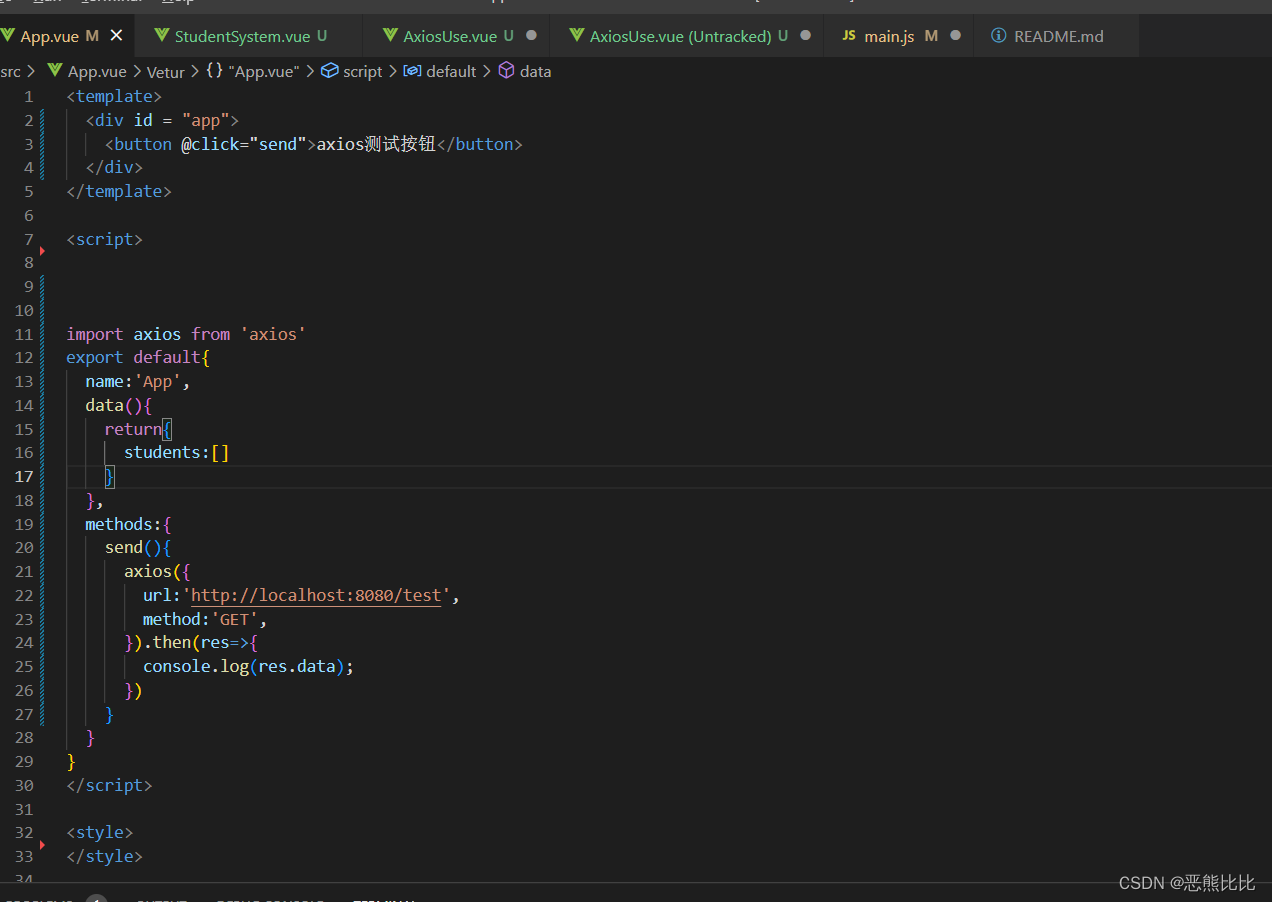The image size is (1272, 902).
Task: Click the closing </template> tag
Action: pos(119,191)
